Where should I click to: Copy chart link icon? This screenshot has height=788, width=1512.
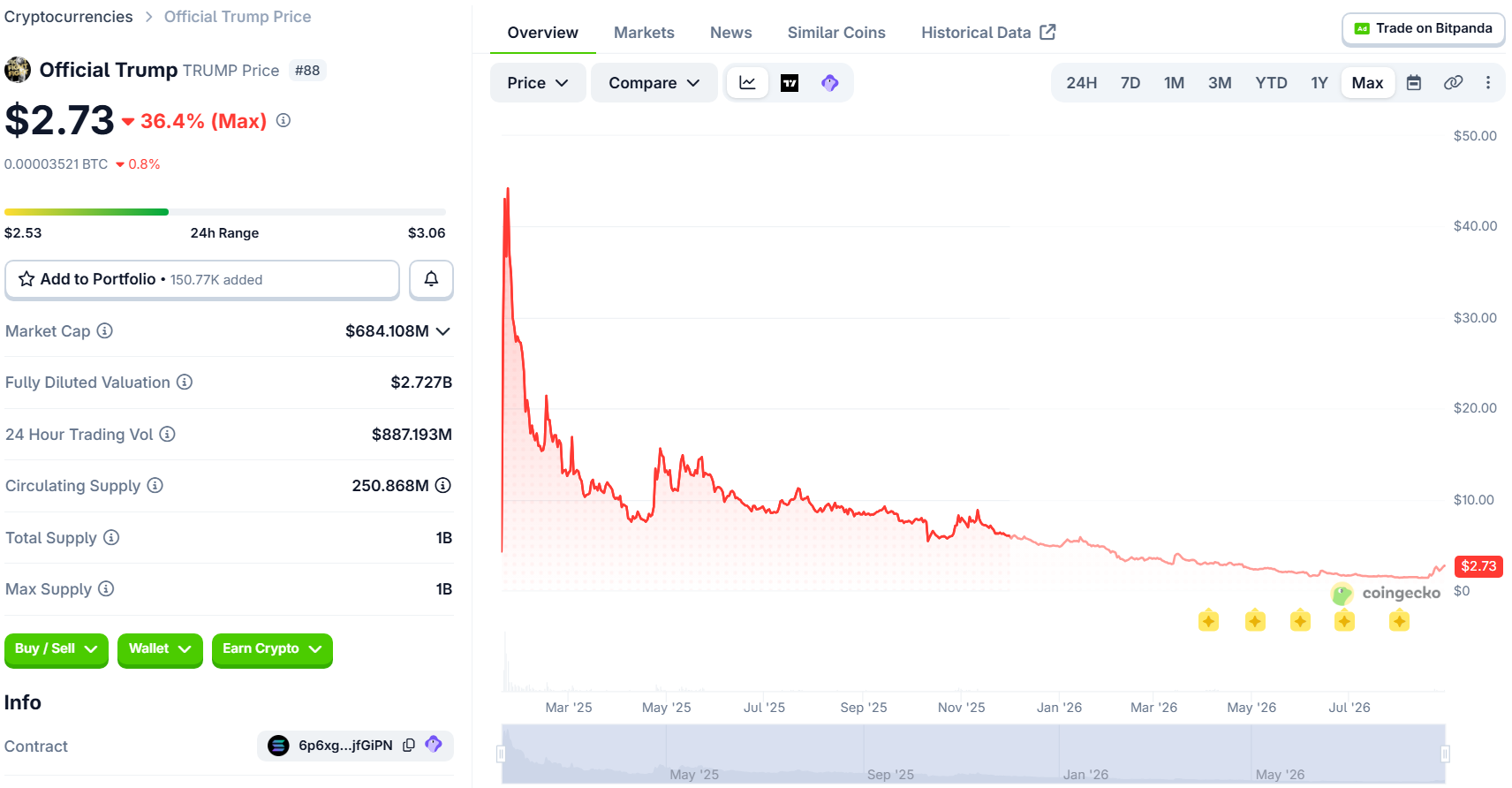tap(1453, 83)
